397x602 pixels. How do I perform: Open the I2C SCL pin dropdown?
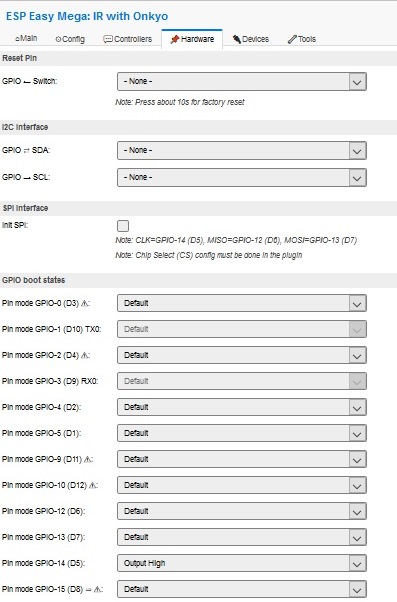pos(242,177)
